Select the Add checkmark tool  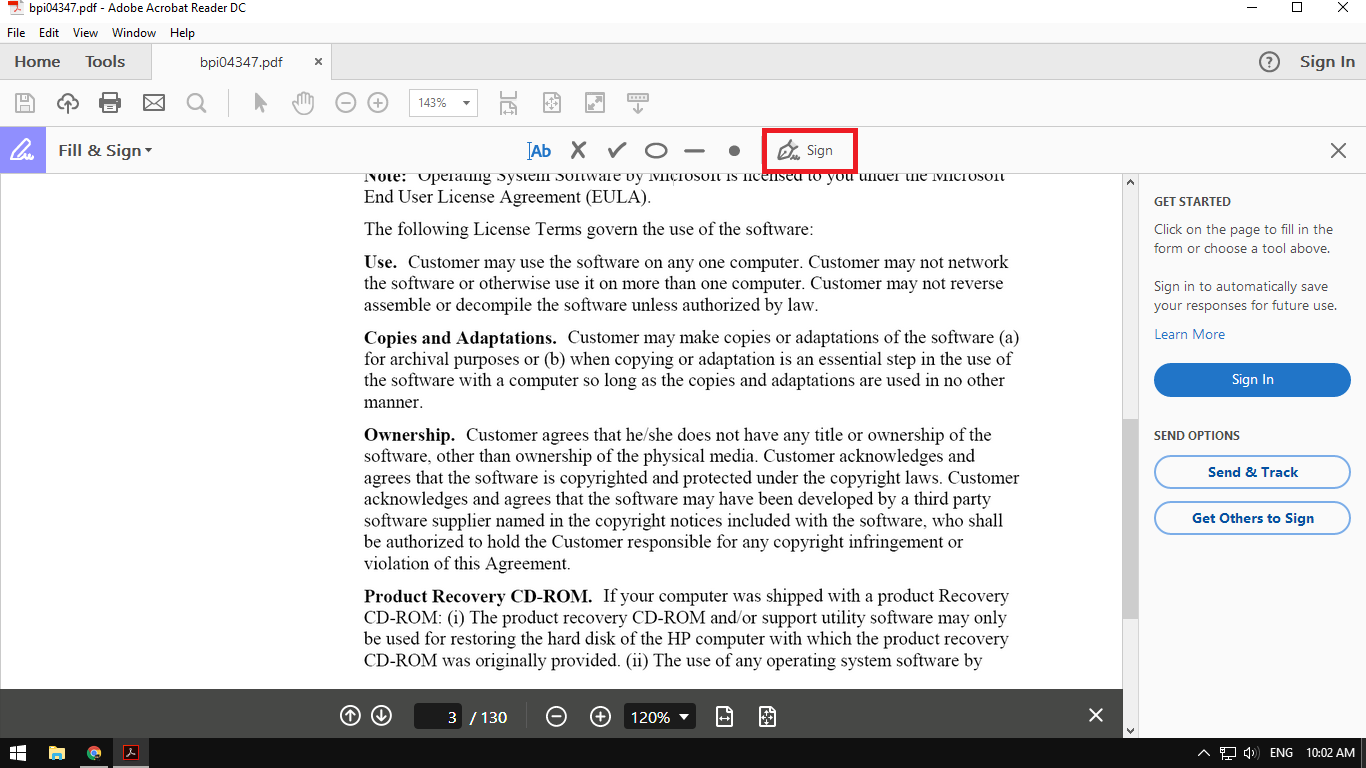pyautogui.click(x=617, y=150)
